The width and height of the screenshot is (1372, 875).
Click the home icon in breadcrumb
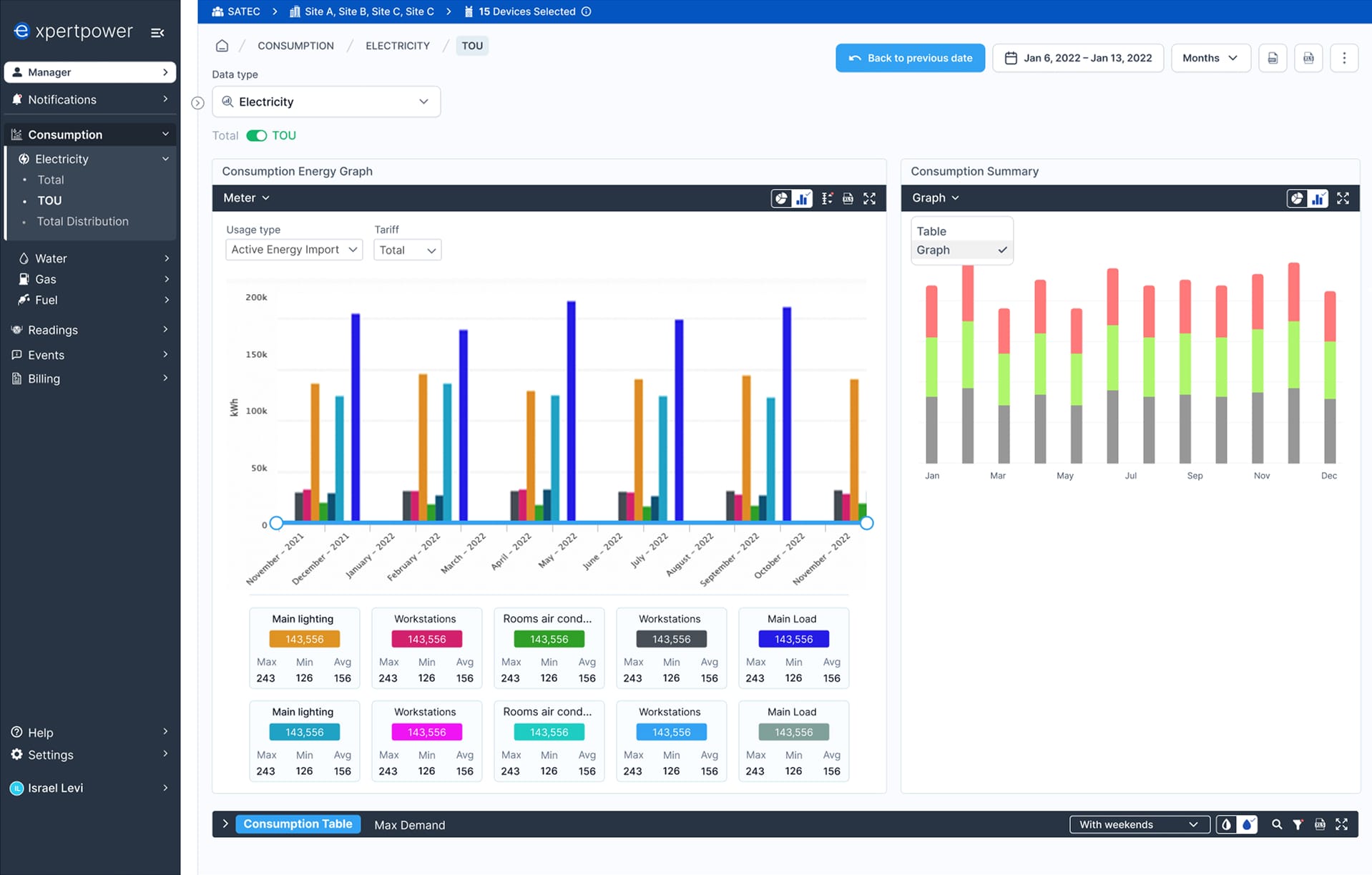pos(222,46)
